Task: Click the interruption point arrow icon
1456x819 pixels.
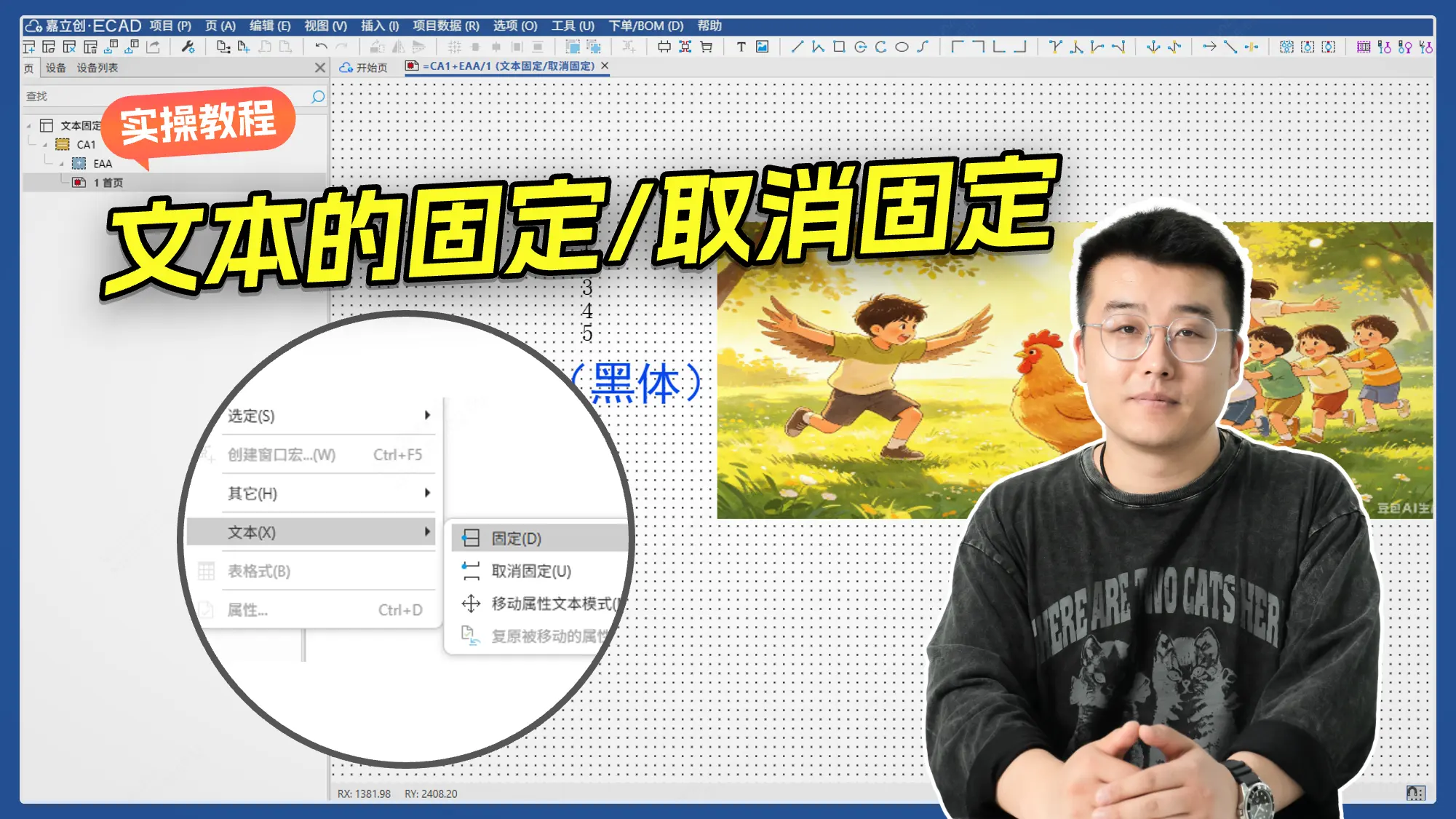Action: pos(1209,47)
